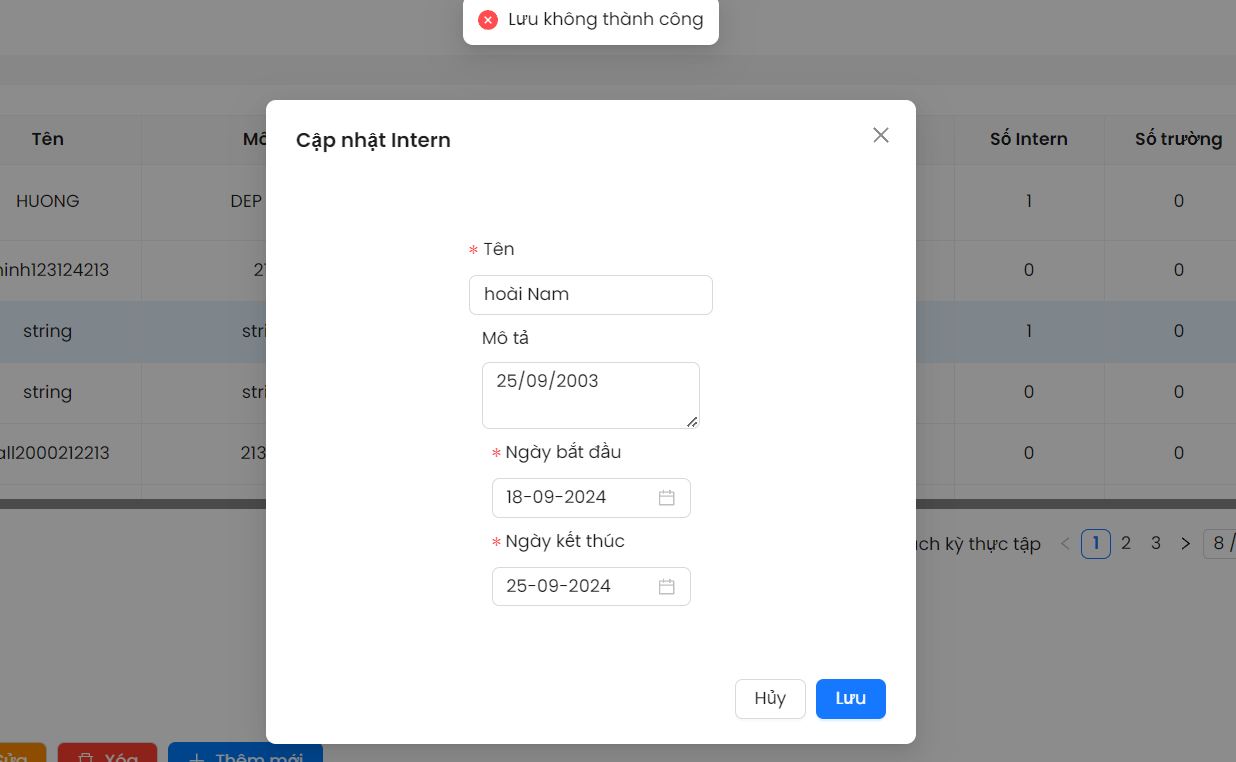
Task: Click the Ngày bắt đầu date field
Action: coord(570,498)
